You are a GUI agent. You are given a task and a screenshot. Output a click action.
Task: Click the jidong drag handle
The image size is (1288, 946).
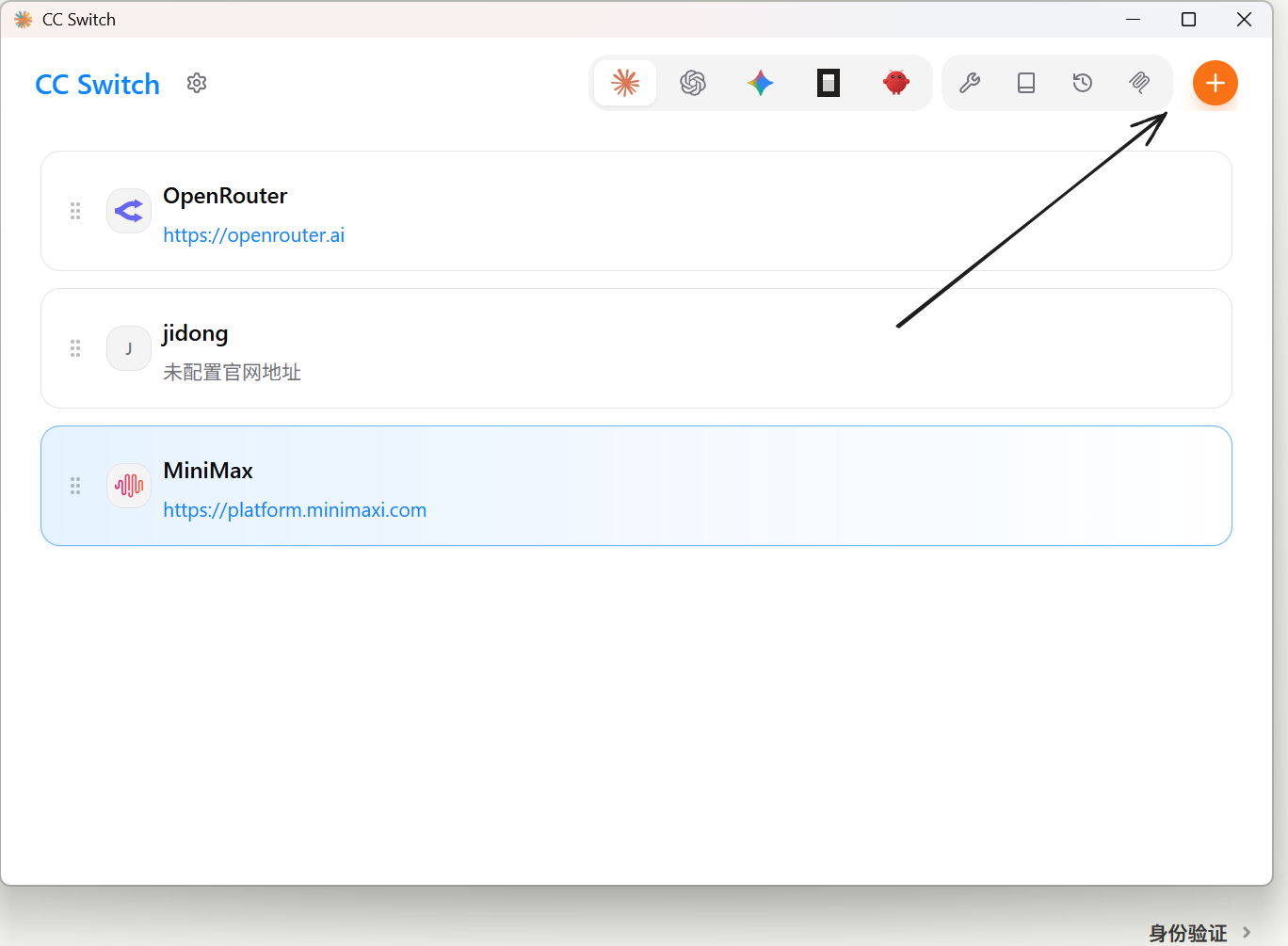(x=75, y=348)
